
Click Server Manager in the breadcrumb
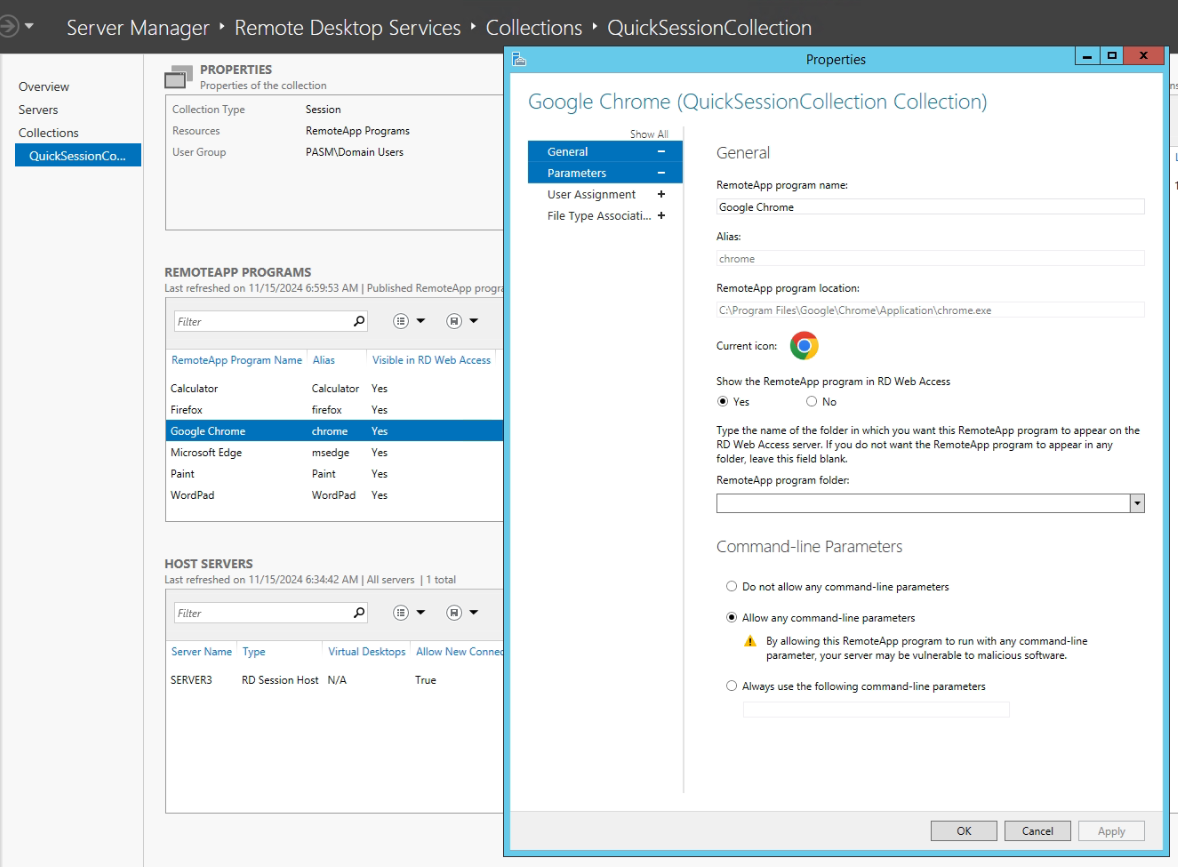pos(137,28)
